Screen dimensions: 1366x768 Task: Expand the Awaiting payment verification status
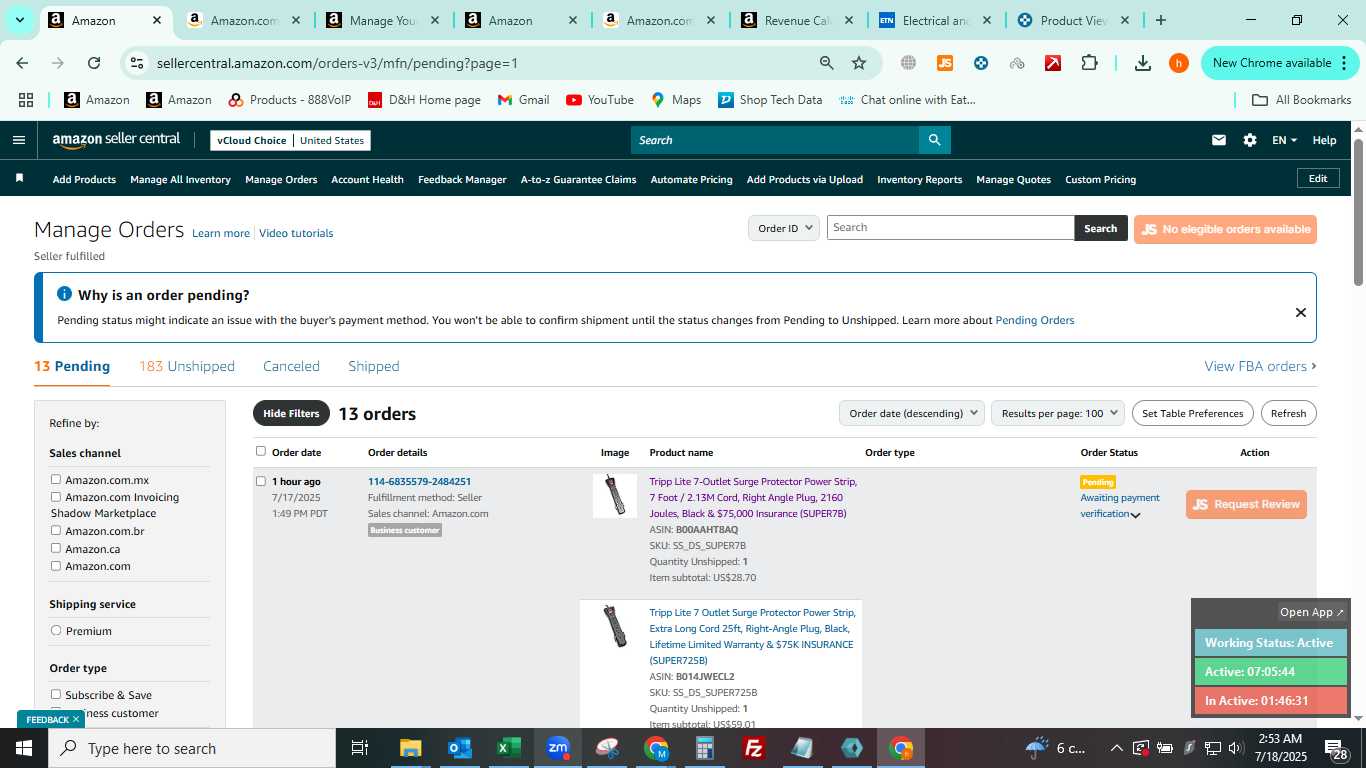(1135, 515)
